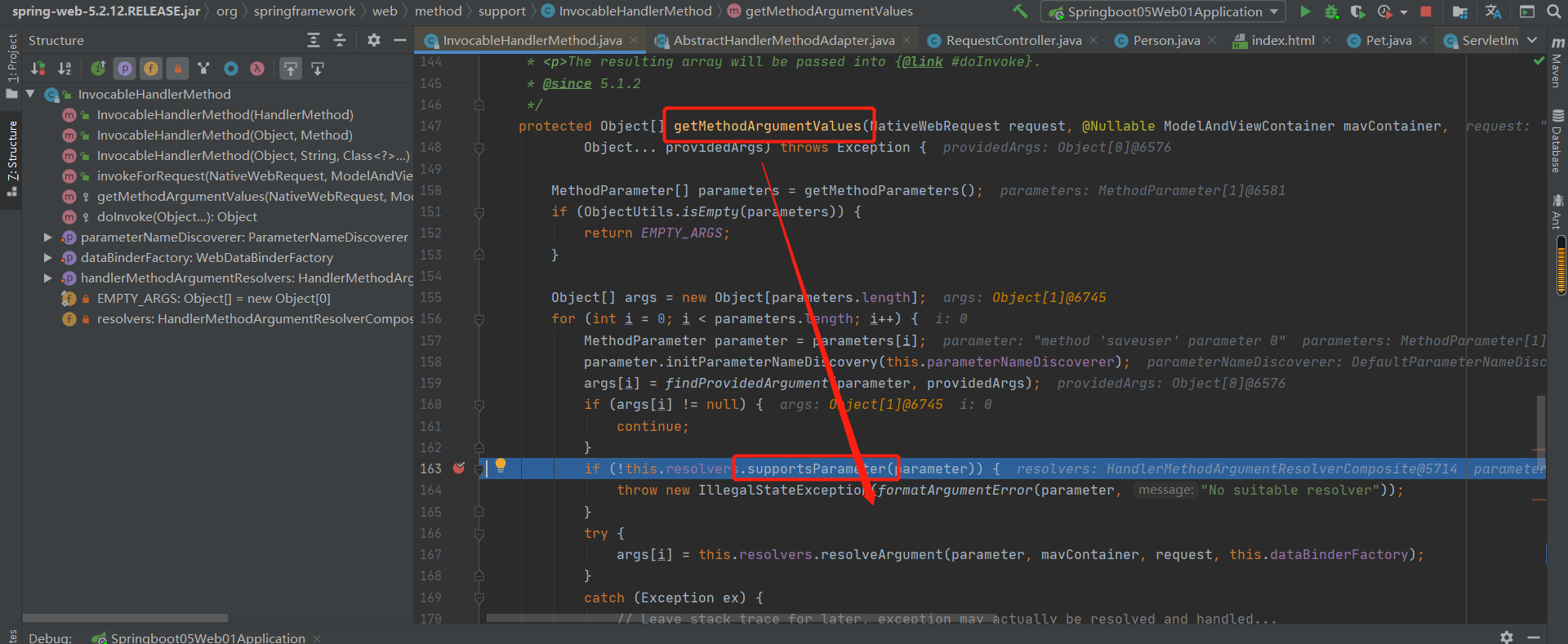Image resolution: width=1568 pixels, height=644 pixels.
Task: Expand handlerMethodArgumentResolvers property node
Action: 47,278
